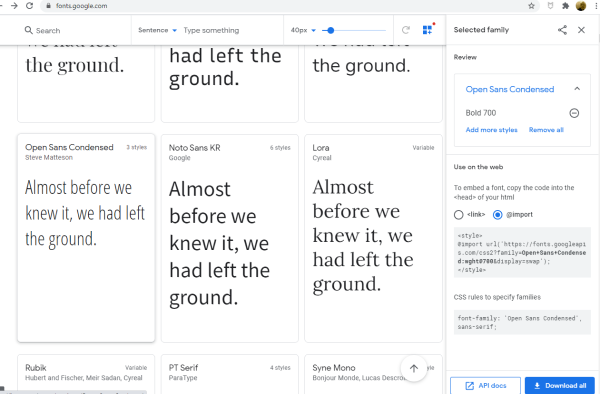The image size is (600, 394).
Task: Click the ParaType designer name
Action: (183, 378)
